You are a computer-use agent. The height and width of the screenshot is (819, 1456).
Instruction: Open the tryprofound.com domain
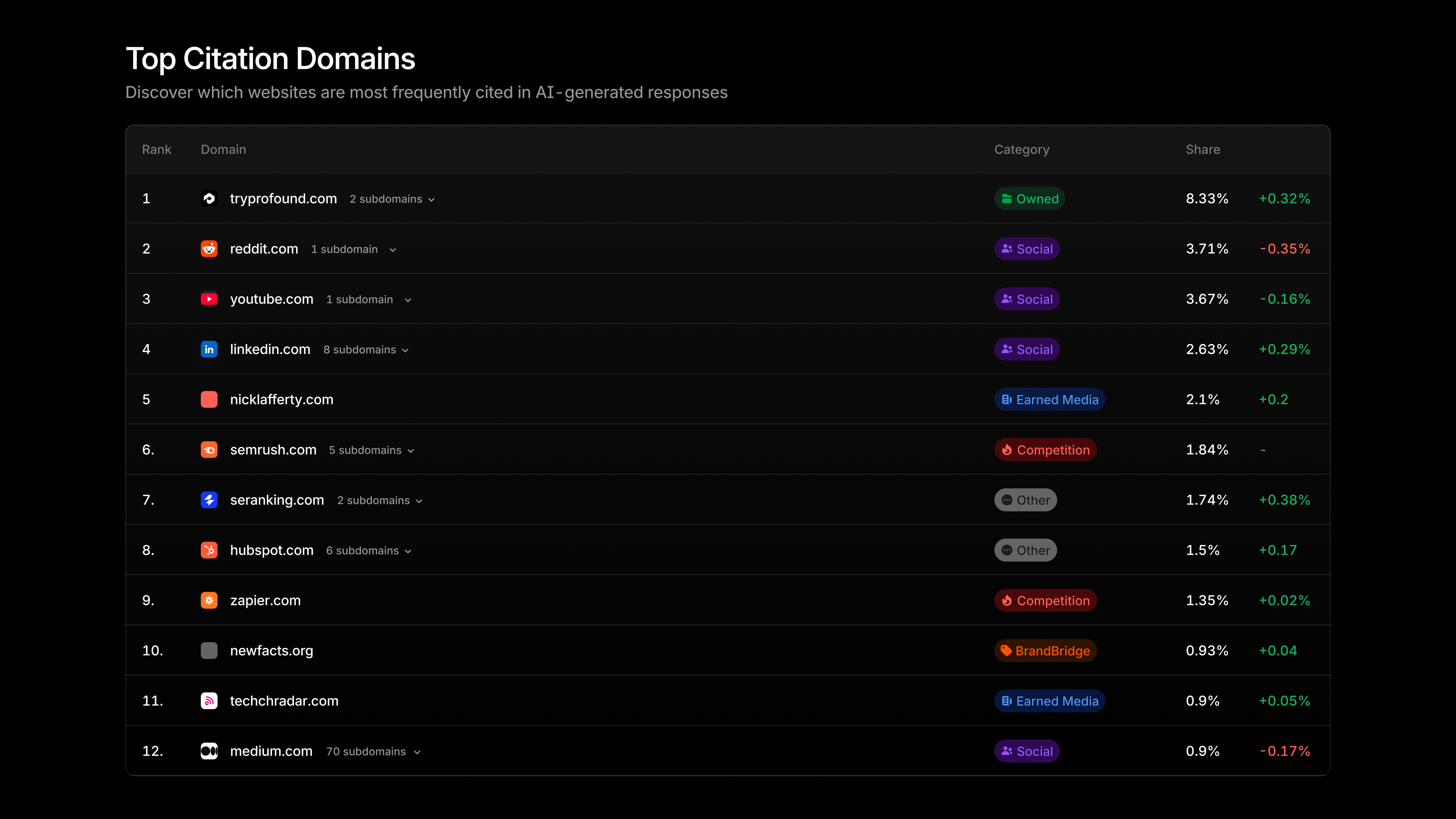(x=283, y=199)
